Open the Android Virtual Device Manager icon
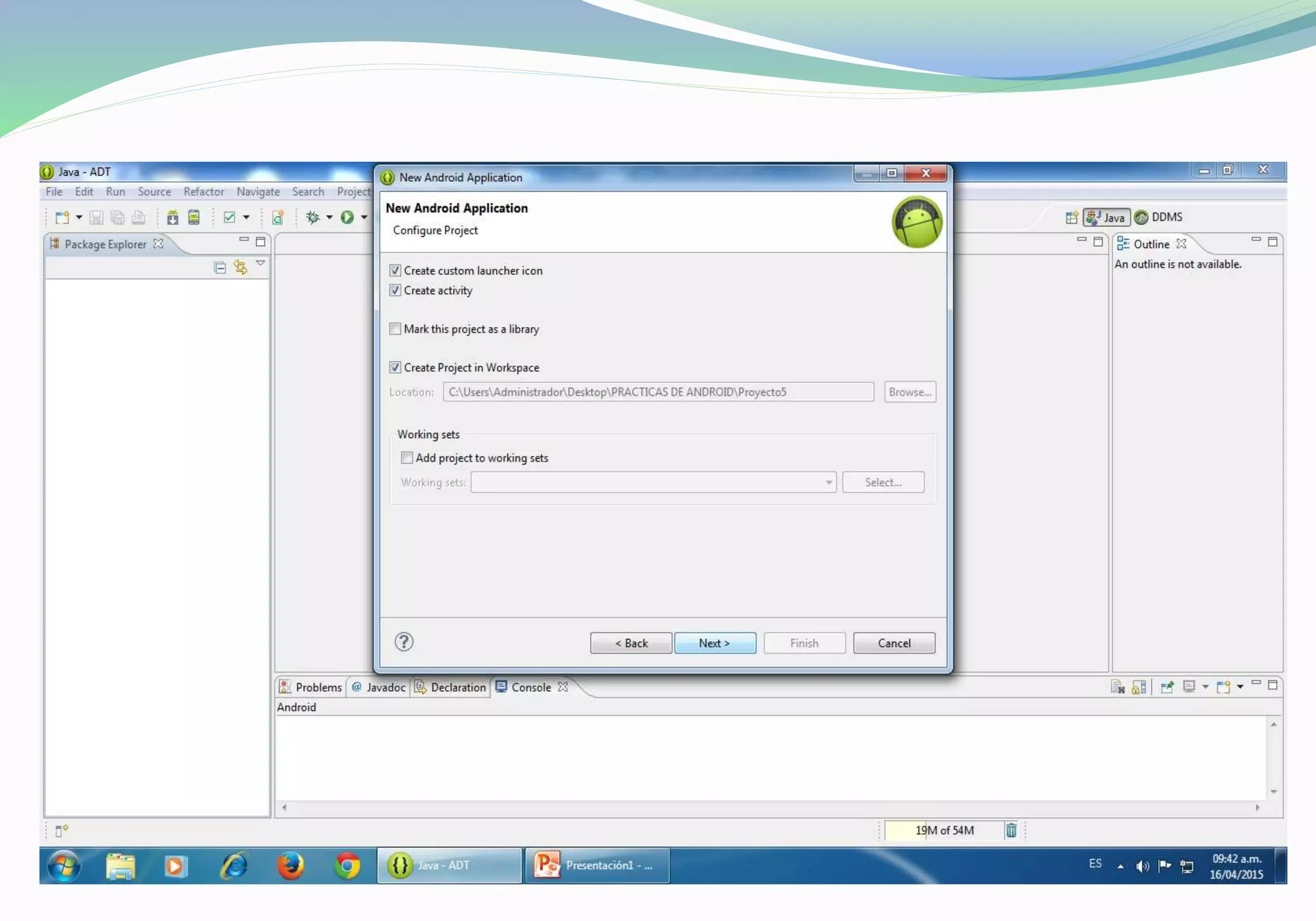1316x921 pixels. 193,218
